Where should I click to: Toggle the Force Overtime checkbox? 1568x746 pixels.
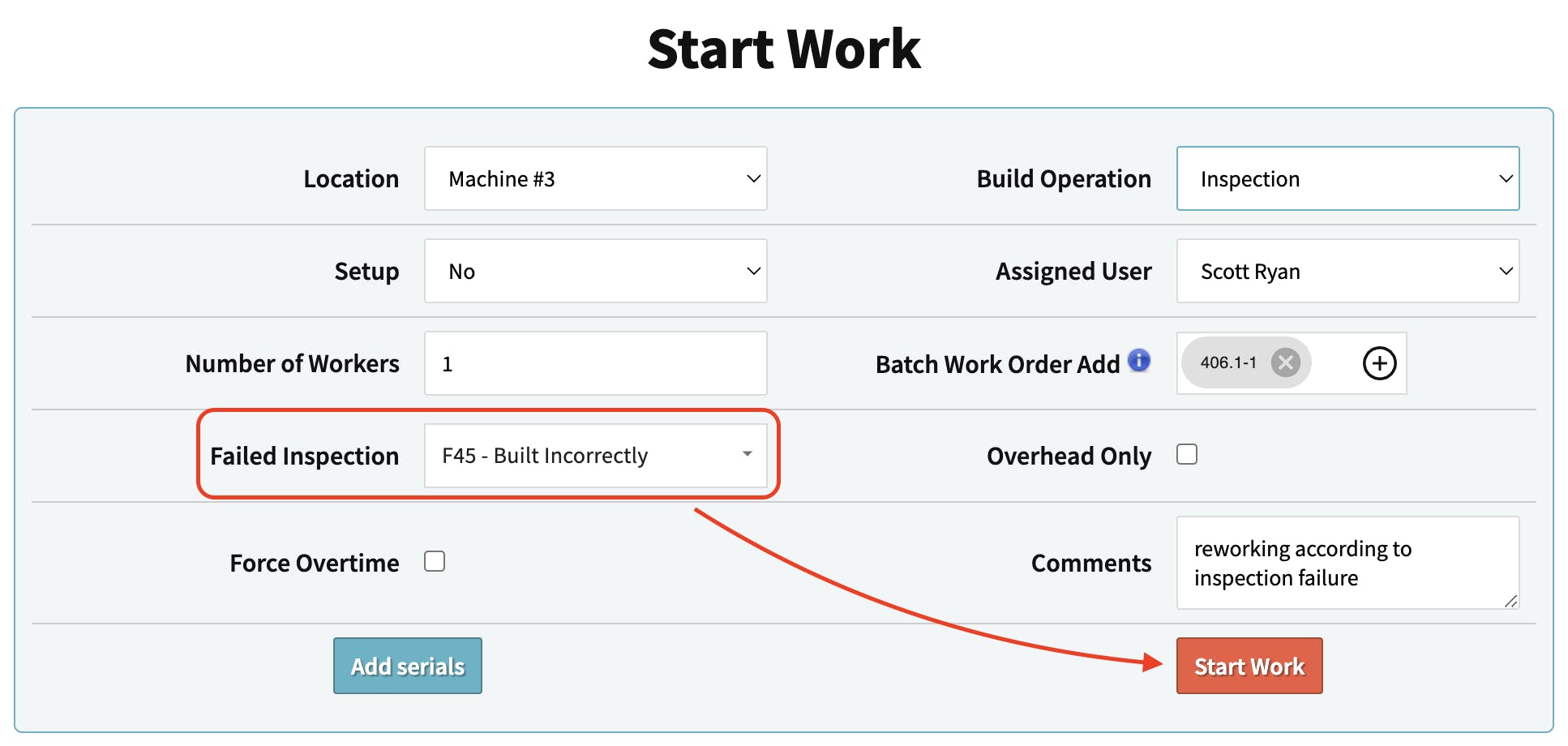click(x=435, y=561)
